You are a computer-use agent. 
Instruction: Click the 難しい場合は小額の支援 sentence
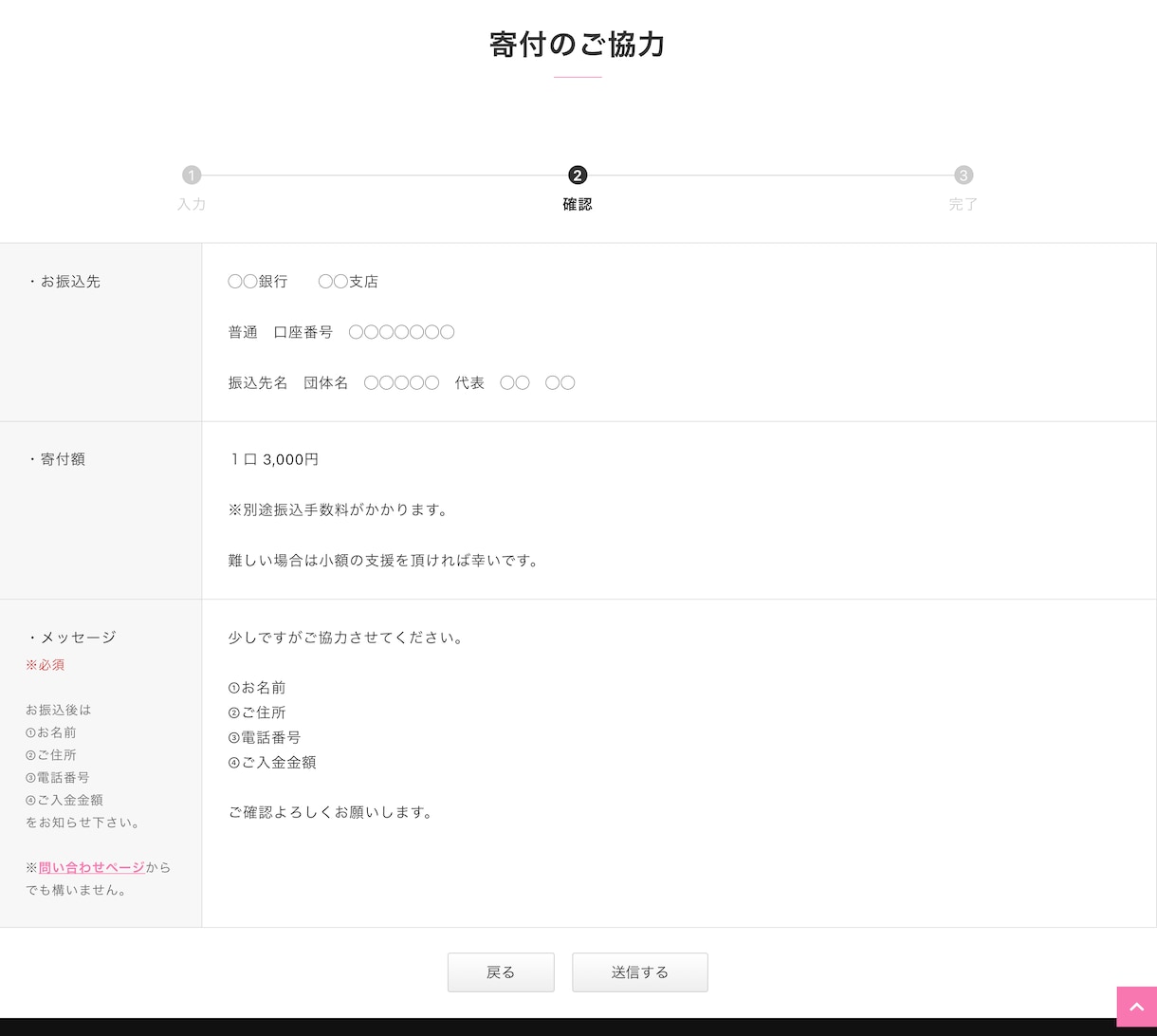384,561
